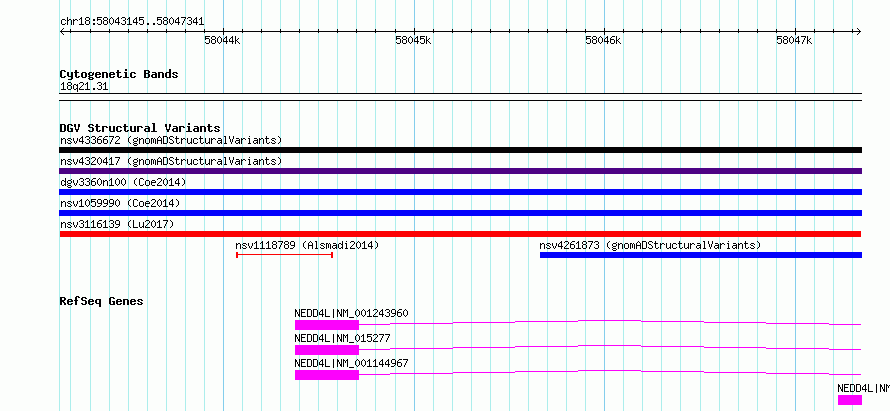
Task: Click the 58047k ruler tick label
Action: click(795, 40)
